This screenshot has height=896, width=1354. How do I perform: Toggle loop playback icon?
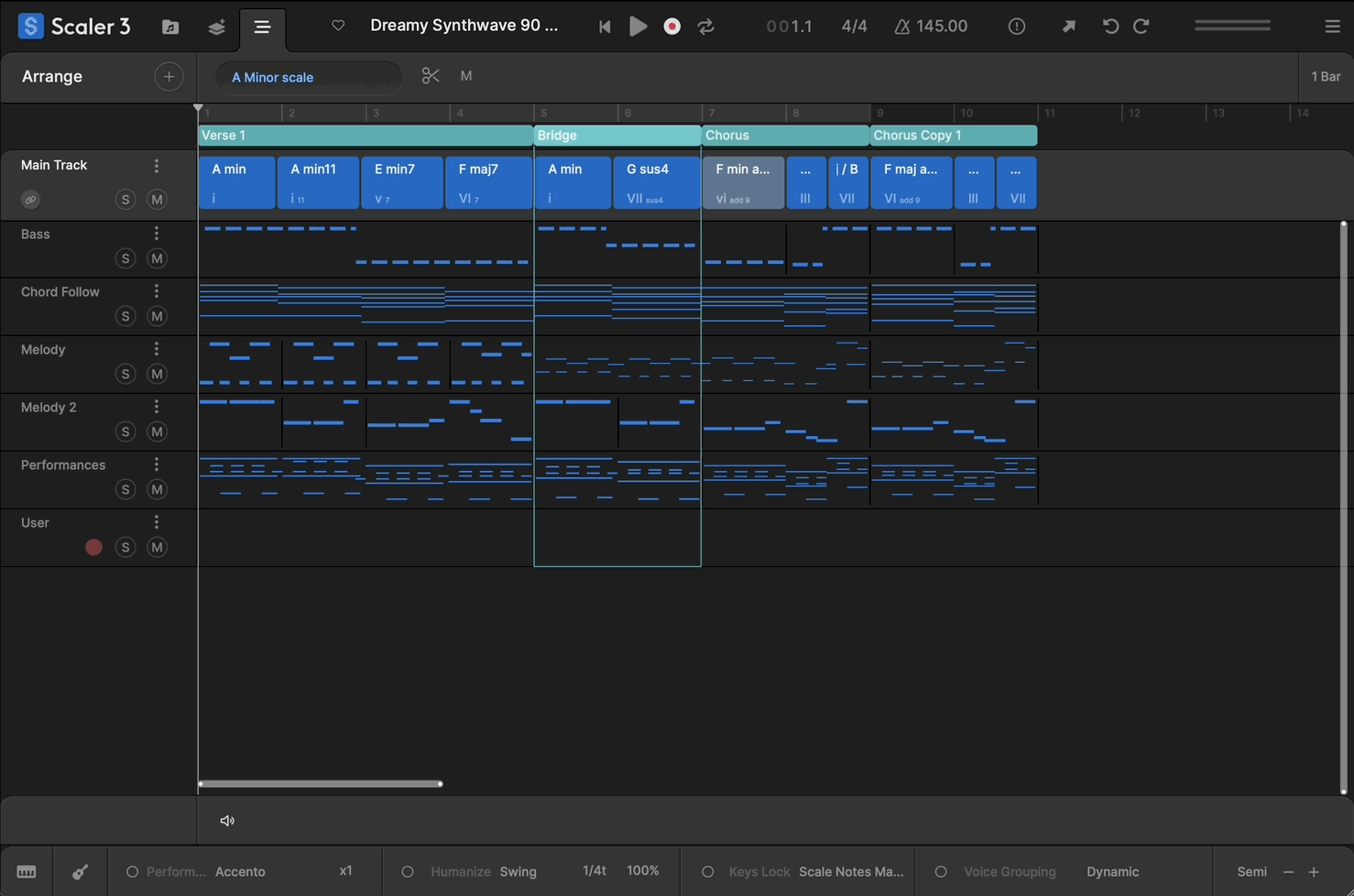pyautogui.click(x=706, y=27)
